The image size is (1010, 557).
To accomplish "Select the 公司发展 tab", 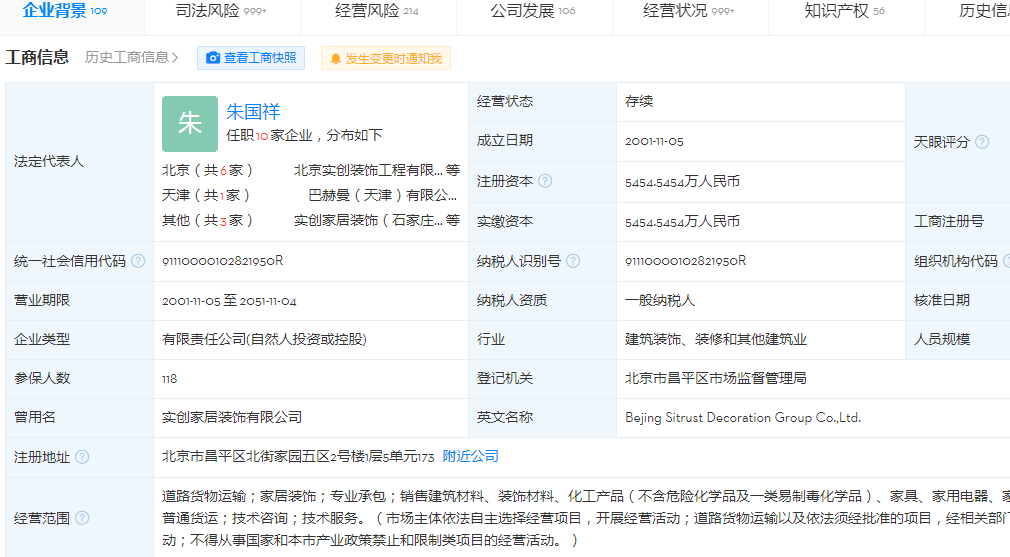I will click(x=532, y=11).
